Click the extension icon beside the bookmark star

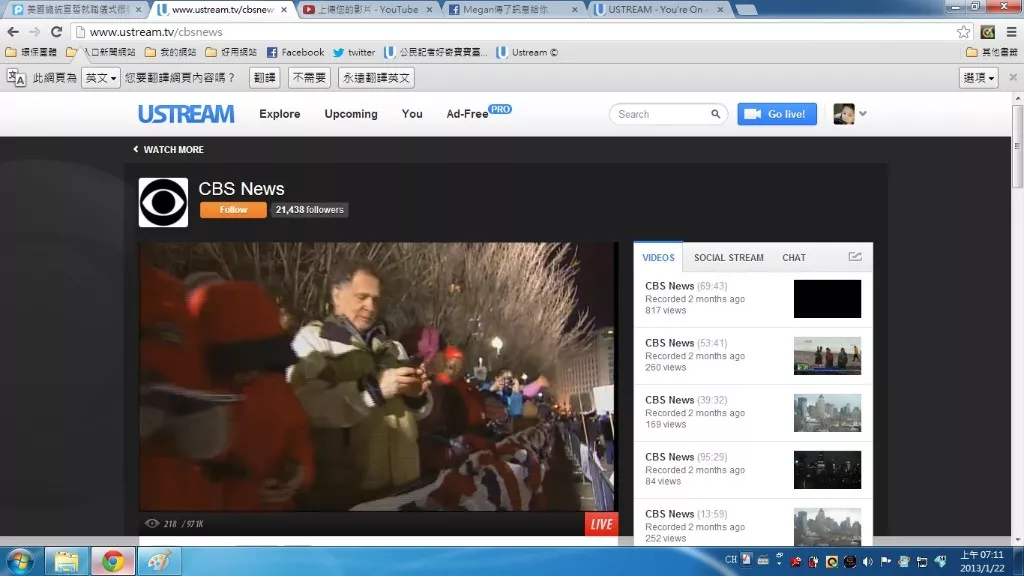click(x=987, y=32)
